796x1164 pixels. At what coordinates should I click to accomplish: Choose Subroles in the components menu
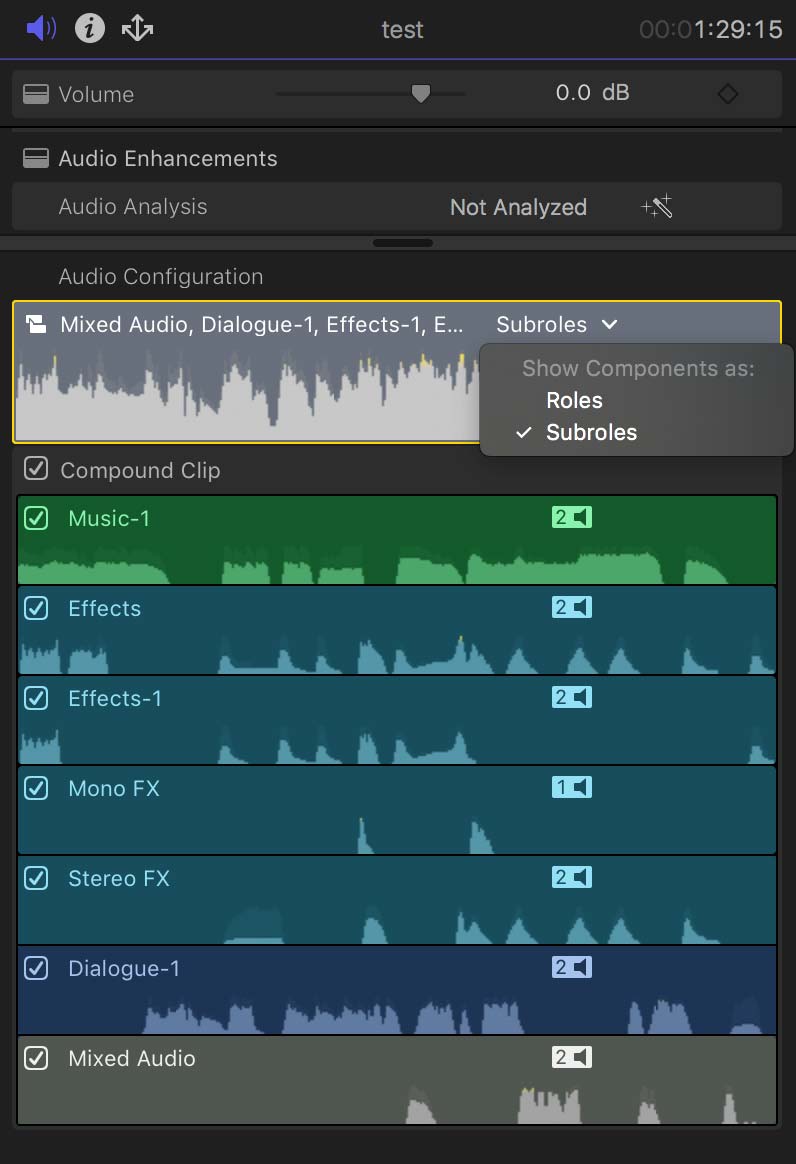click(x=591, y=432)
